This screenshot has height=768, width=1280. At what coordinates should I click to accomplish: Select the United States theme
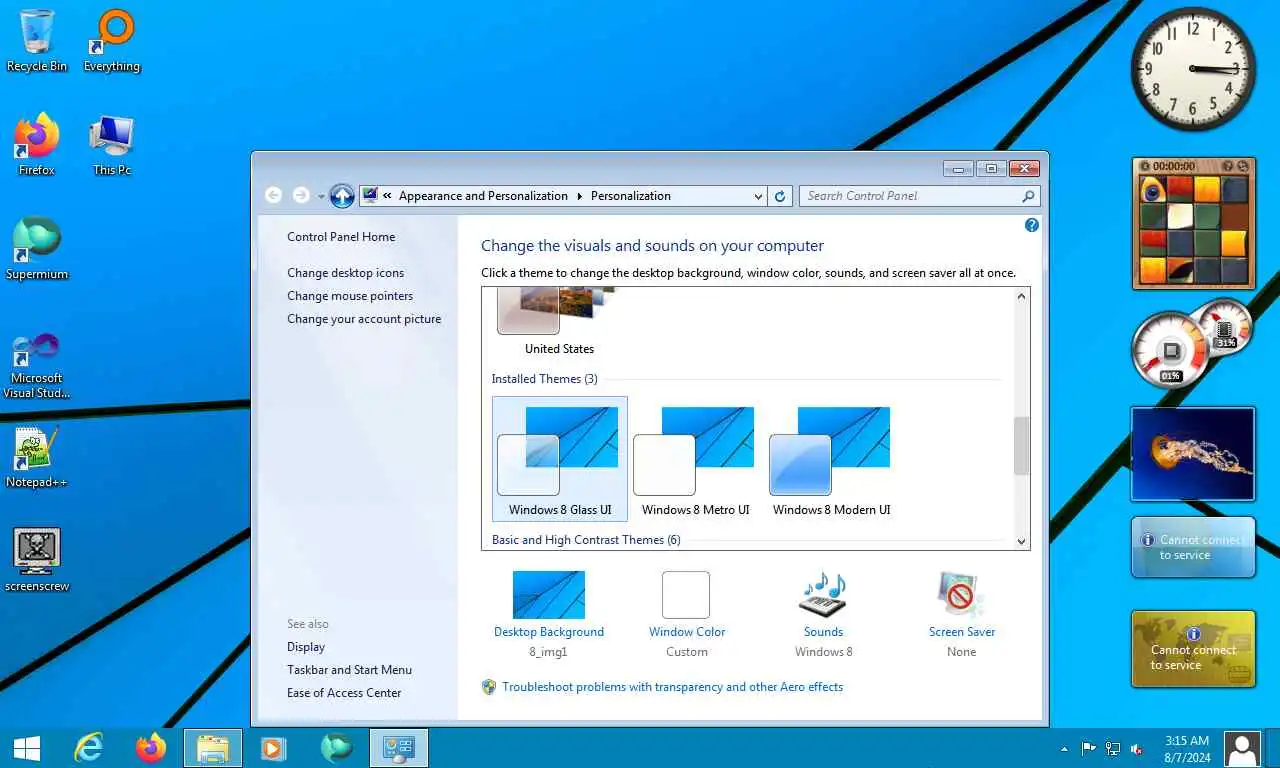tap(559, 322)
